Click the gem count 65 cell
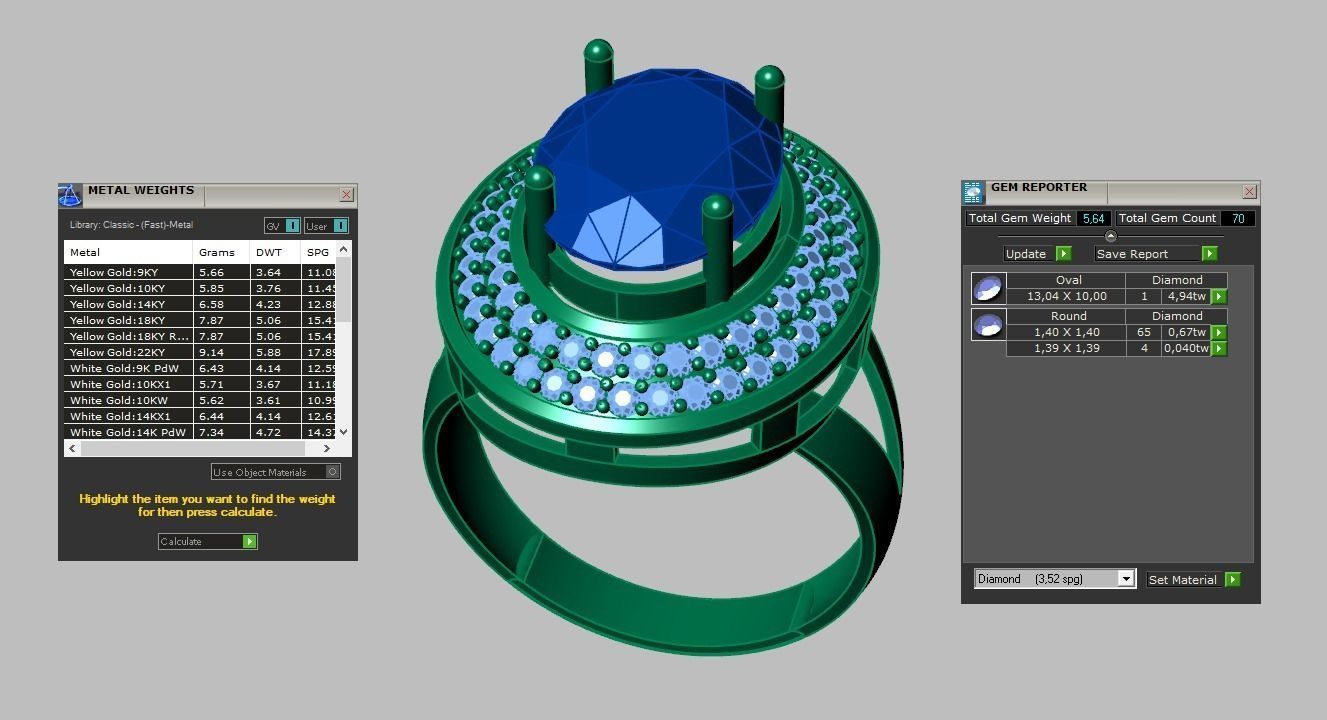The height and width of the screenshot is (720, 1327). tap(1144, 333)
